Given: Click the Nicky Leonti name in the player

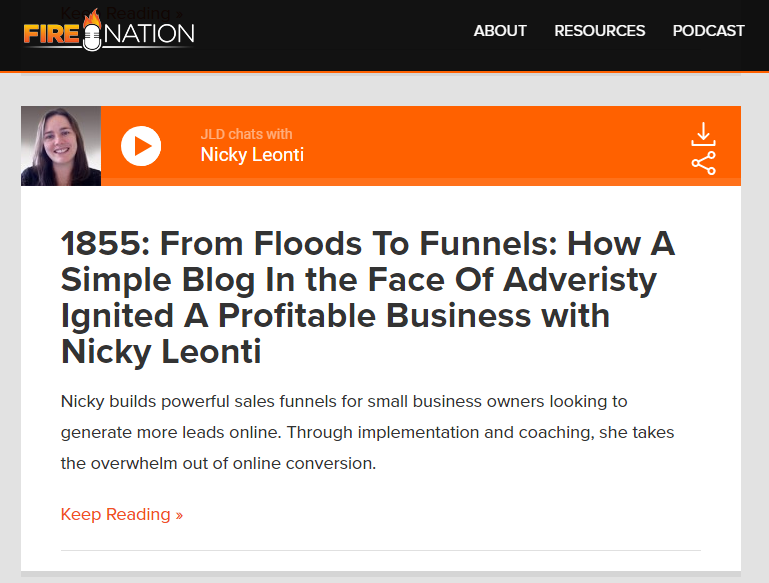Looking at the screenshot, I should (x=252, y=155).
